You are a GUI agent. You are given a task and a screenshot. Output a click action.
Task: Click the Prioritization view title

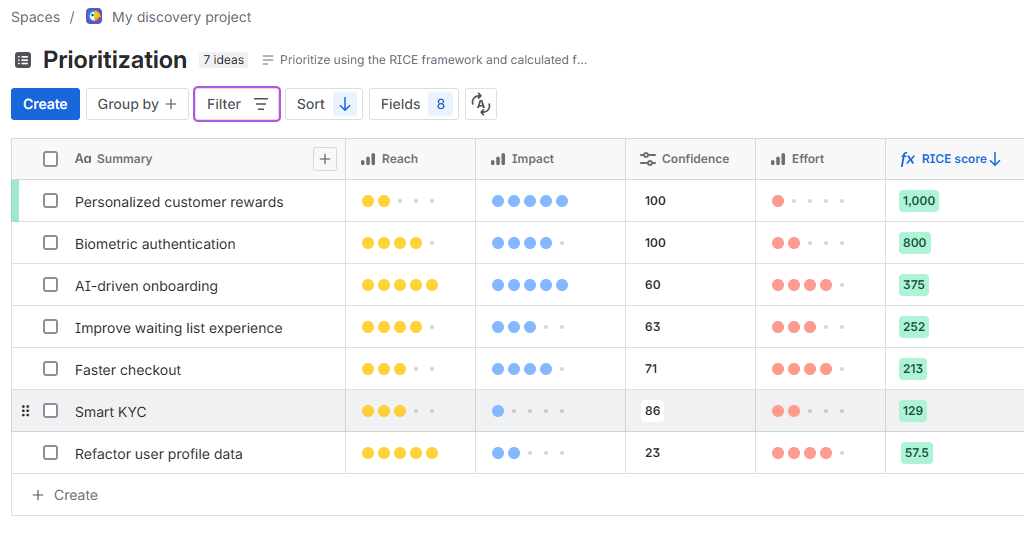click(115, 60)
